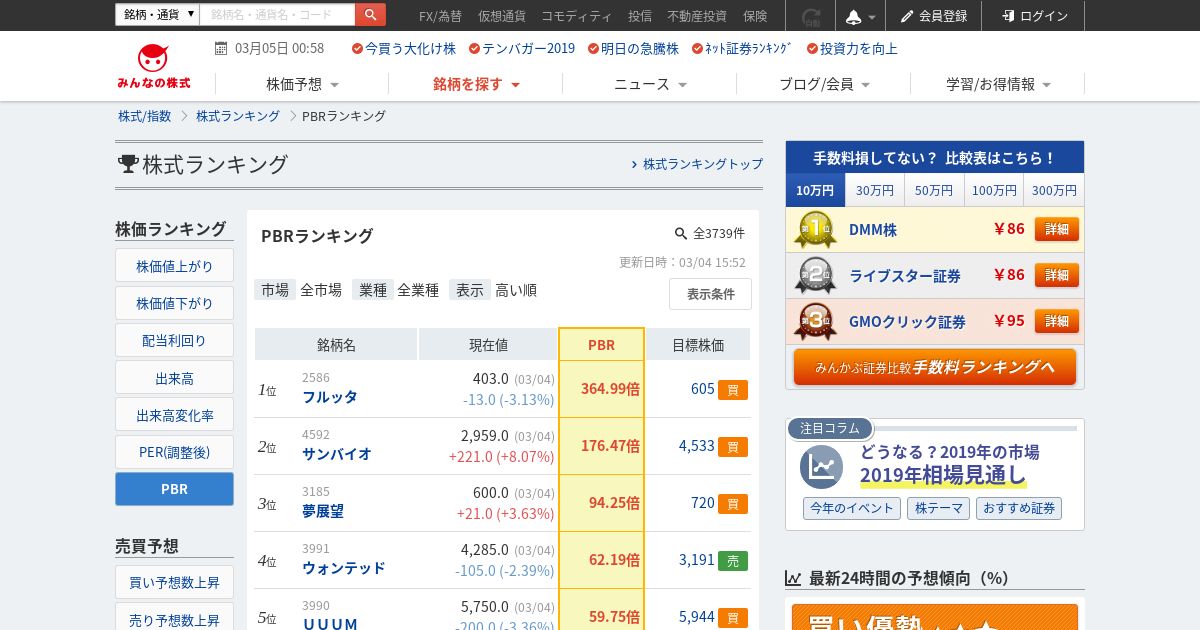Open the 出来高 ranking

(174, 378)
